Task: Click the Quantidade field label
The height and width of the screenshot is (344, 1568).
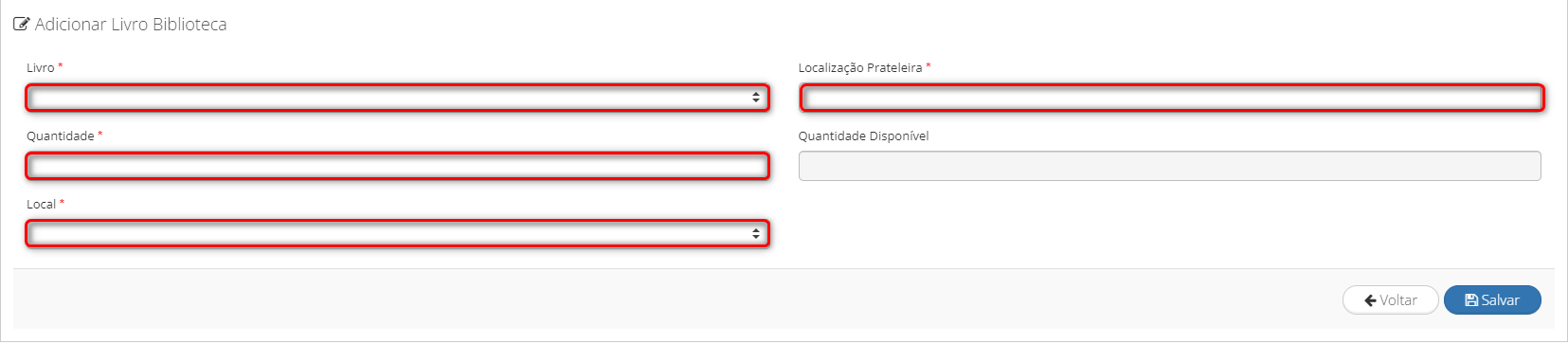Action: pyautogui.click(x=61, y=136)
